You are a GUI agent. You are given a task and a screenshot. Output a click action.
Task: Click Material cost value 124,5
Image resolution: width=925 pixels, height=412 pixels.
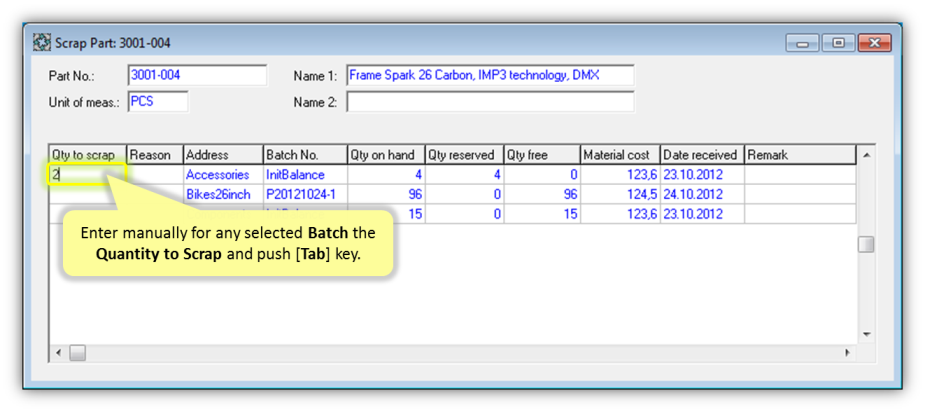pyautogui.click(x=621, y=194)
